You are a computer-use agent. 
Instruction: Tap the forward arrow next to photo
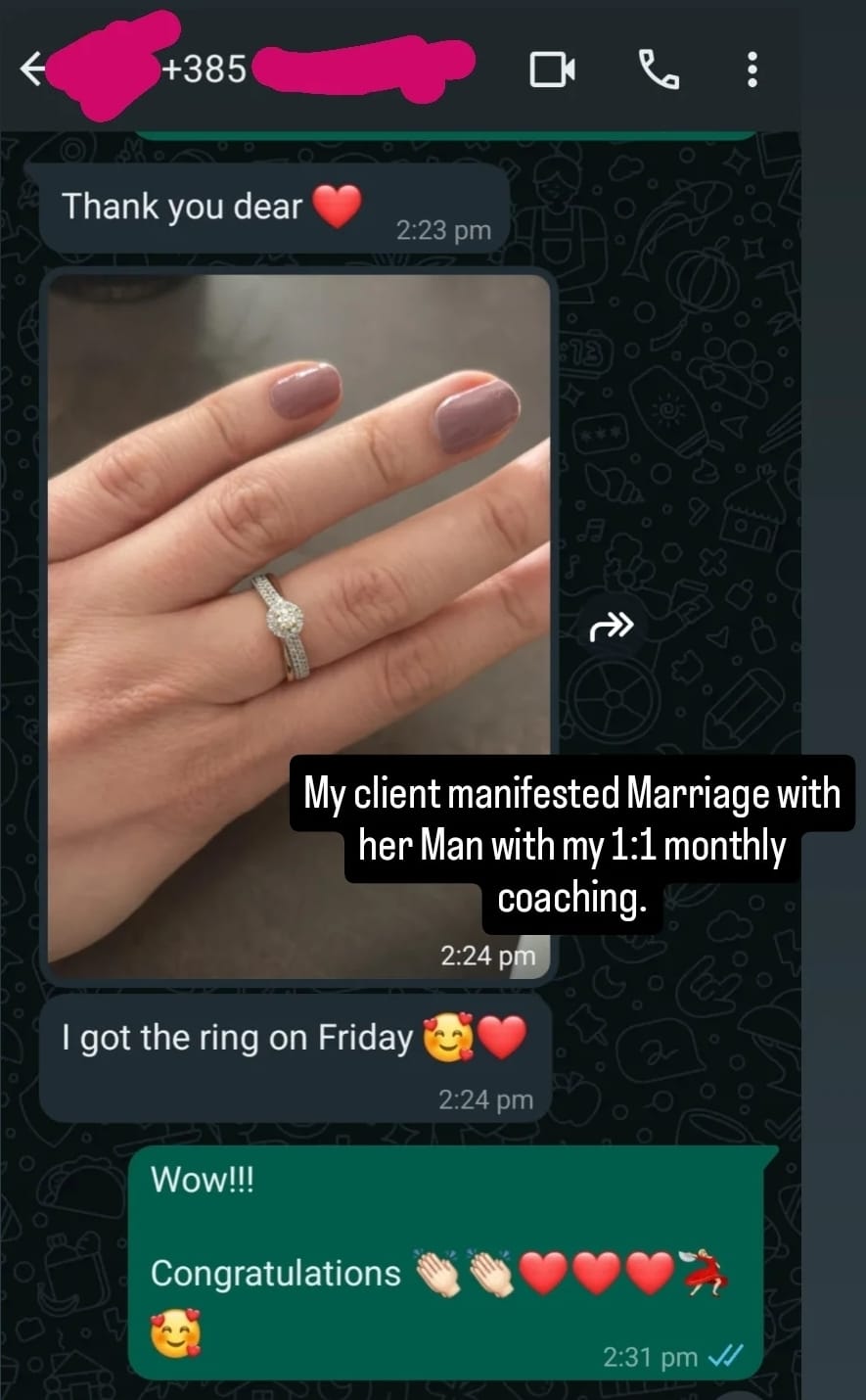pyautogui.click(x=612, y=625)
